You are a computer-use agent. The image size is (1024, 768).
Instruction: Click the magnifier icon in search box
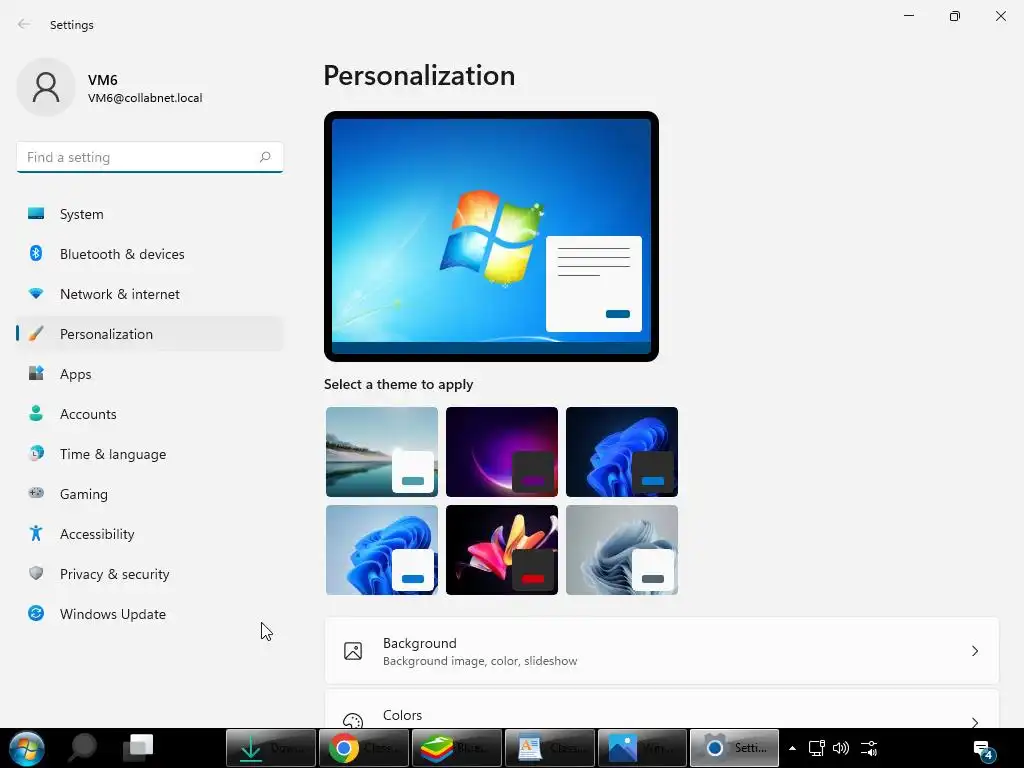click(264, 157)
